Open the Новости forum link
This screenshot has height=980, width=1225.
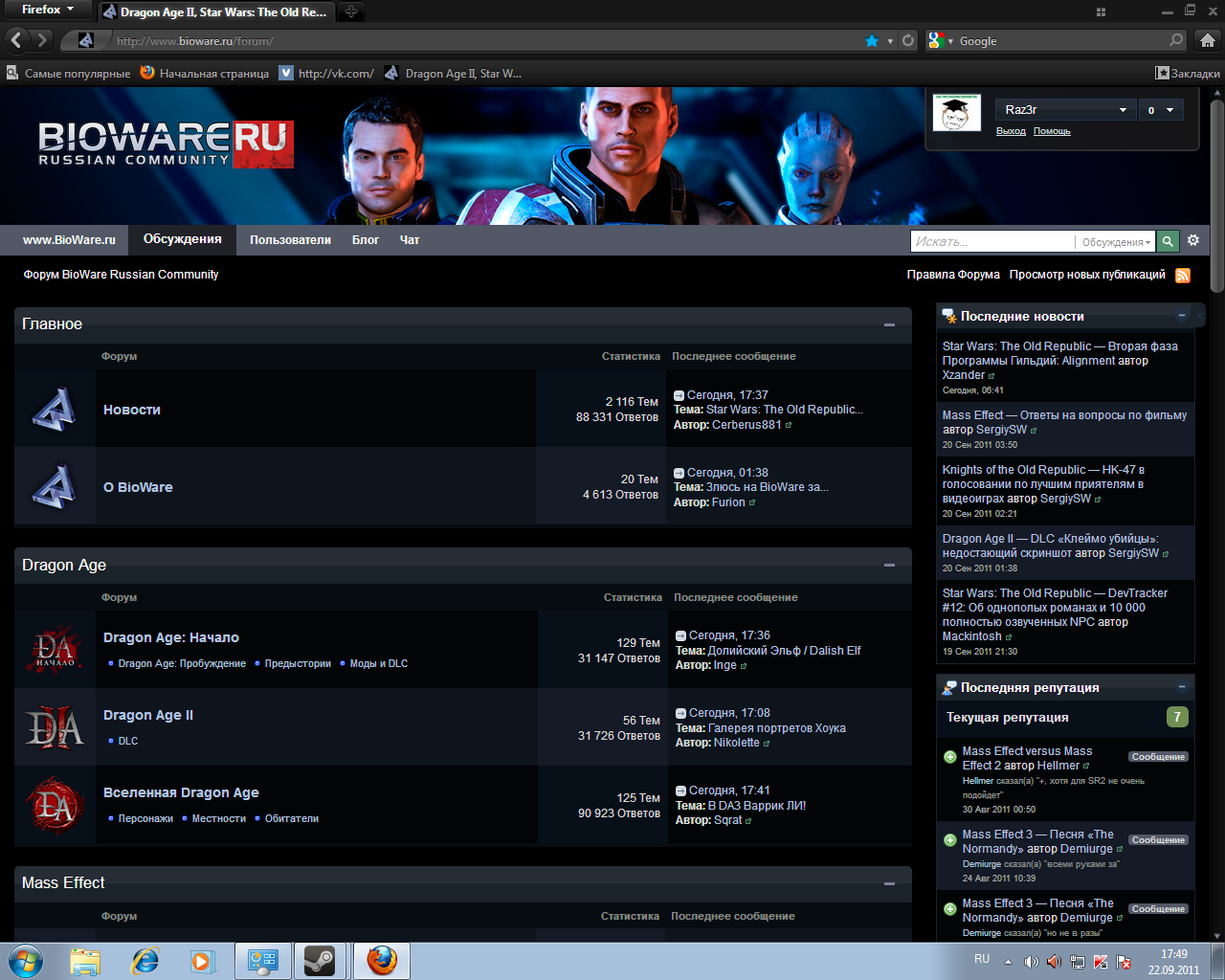(132, 410)
